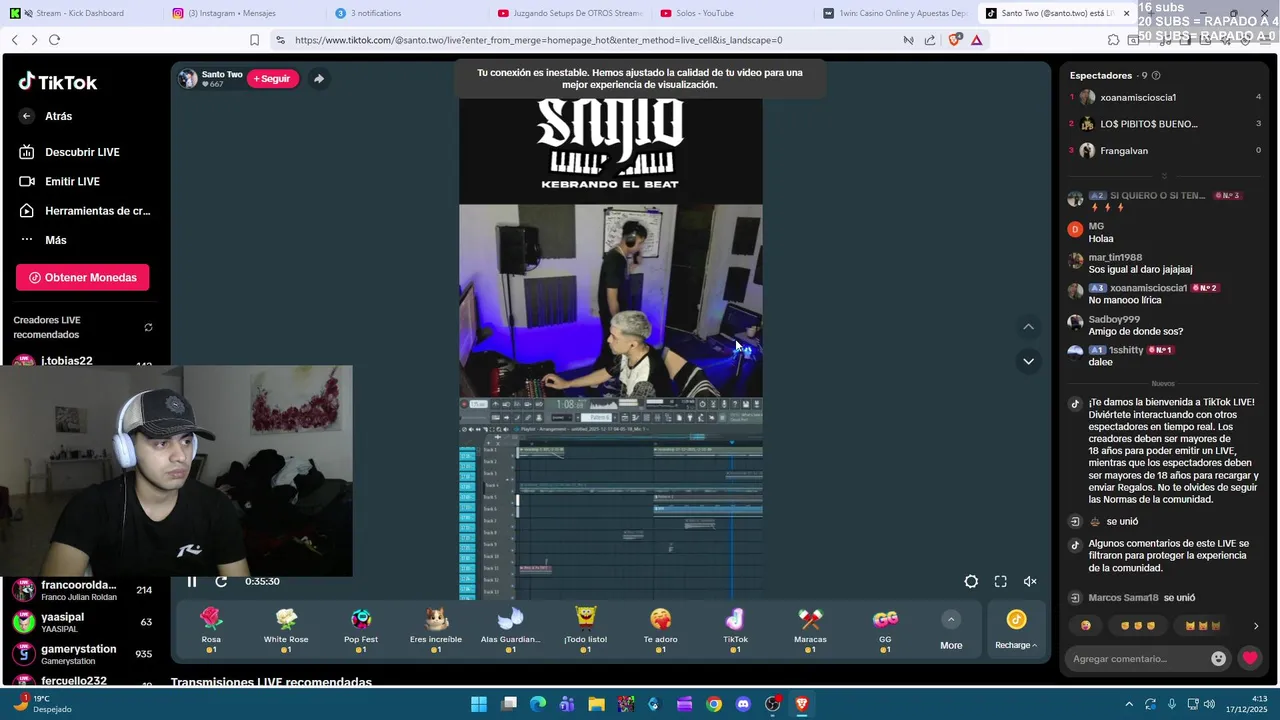Go to the previous LIVE with the up chevron
Image resolution: width=1280 pixels, height=720 pixels.
[x=1028, y=327]
